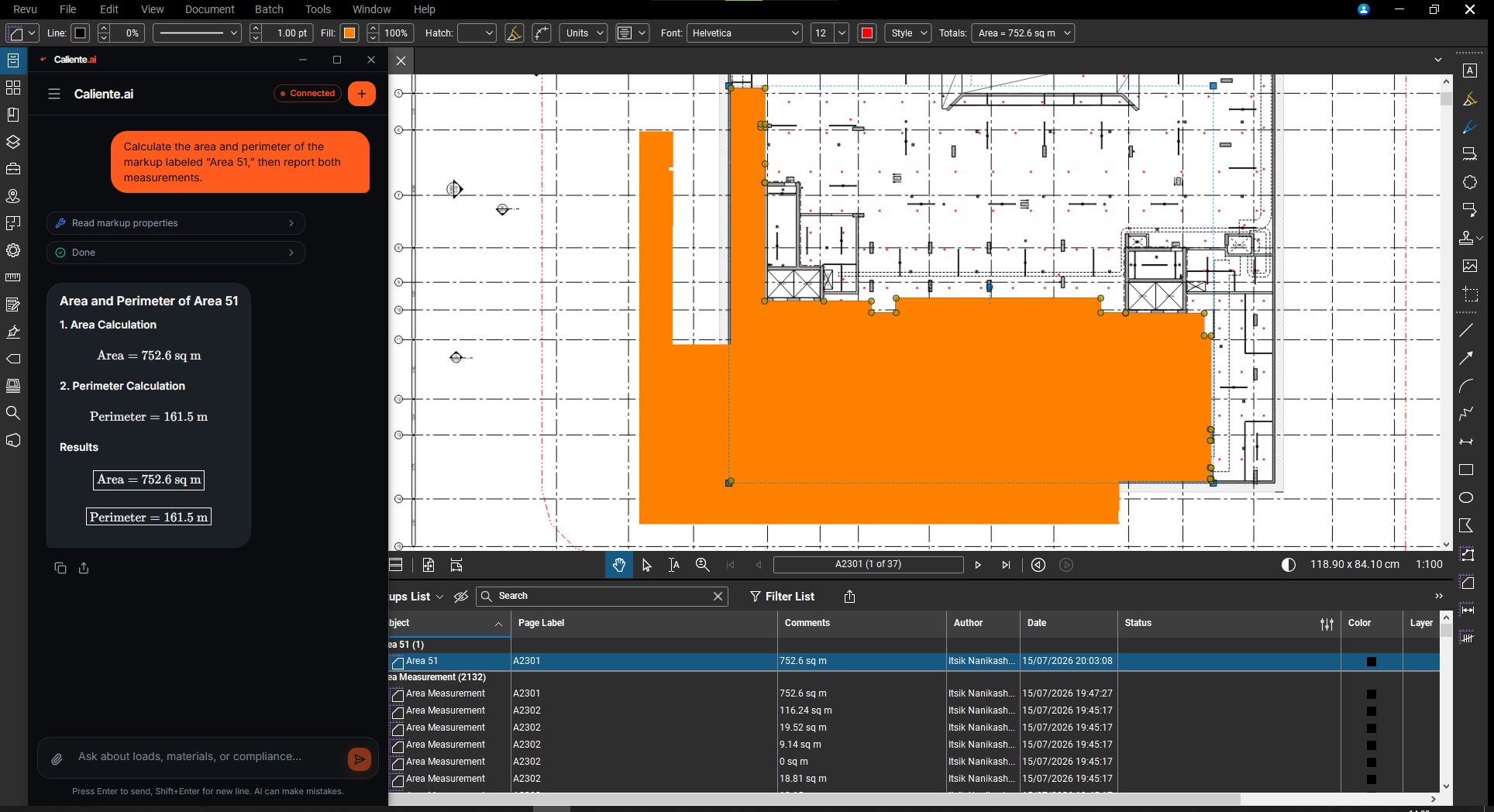Open the Window menu
This screenshot has height=812, width=1494.
pyautogui.click(x=371, y=9)
